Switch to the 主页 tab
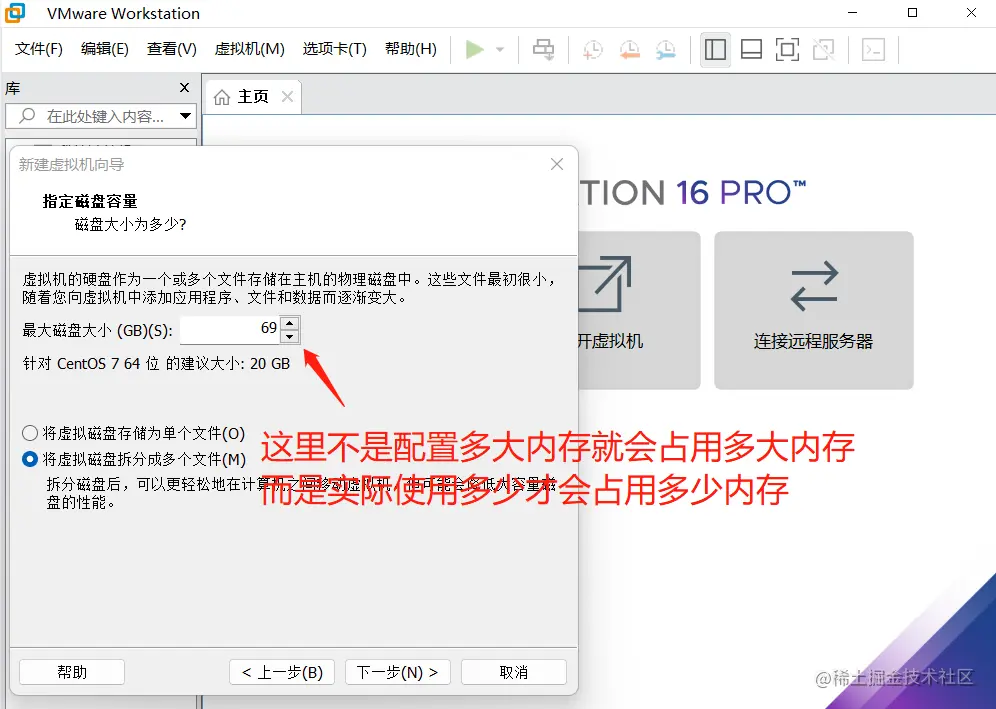The height and width of the screenshot is (709, 996). (x=252, y=97)
